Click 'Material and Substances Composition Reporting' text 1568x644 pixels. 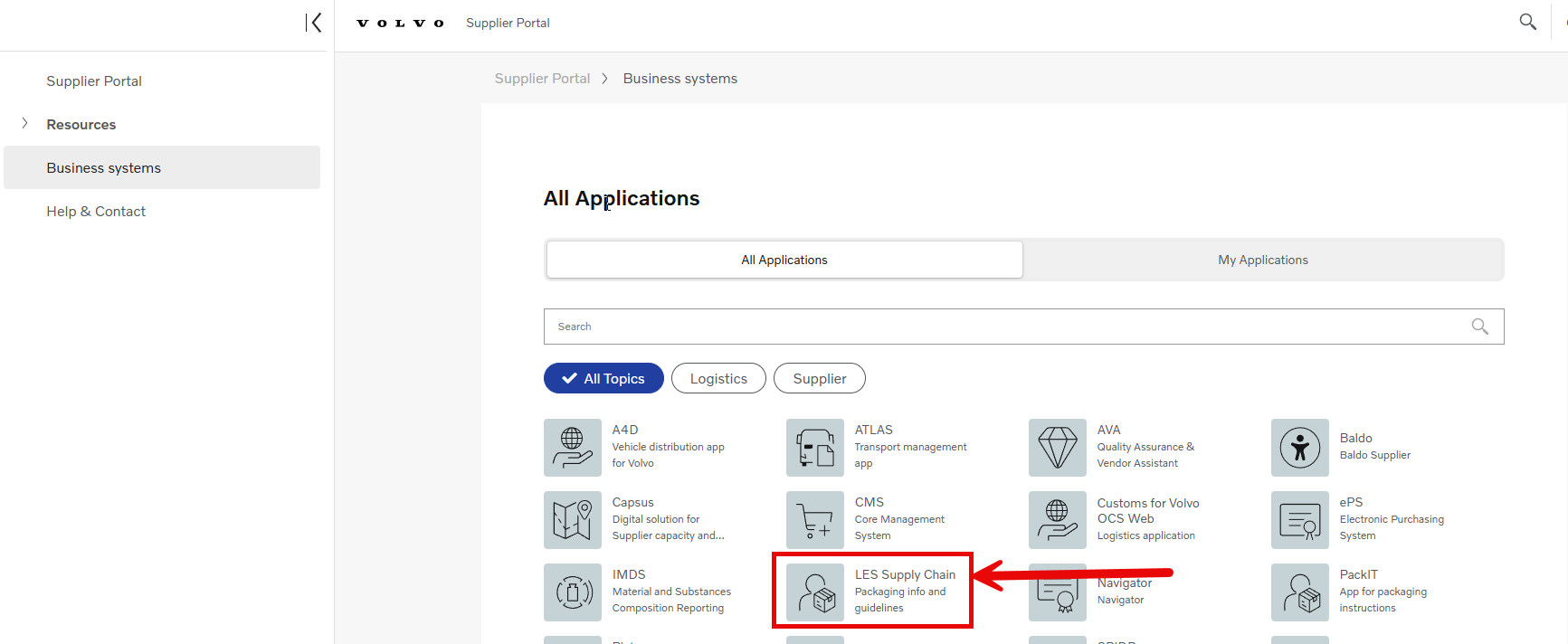(671, 600)
